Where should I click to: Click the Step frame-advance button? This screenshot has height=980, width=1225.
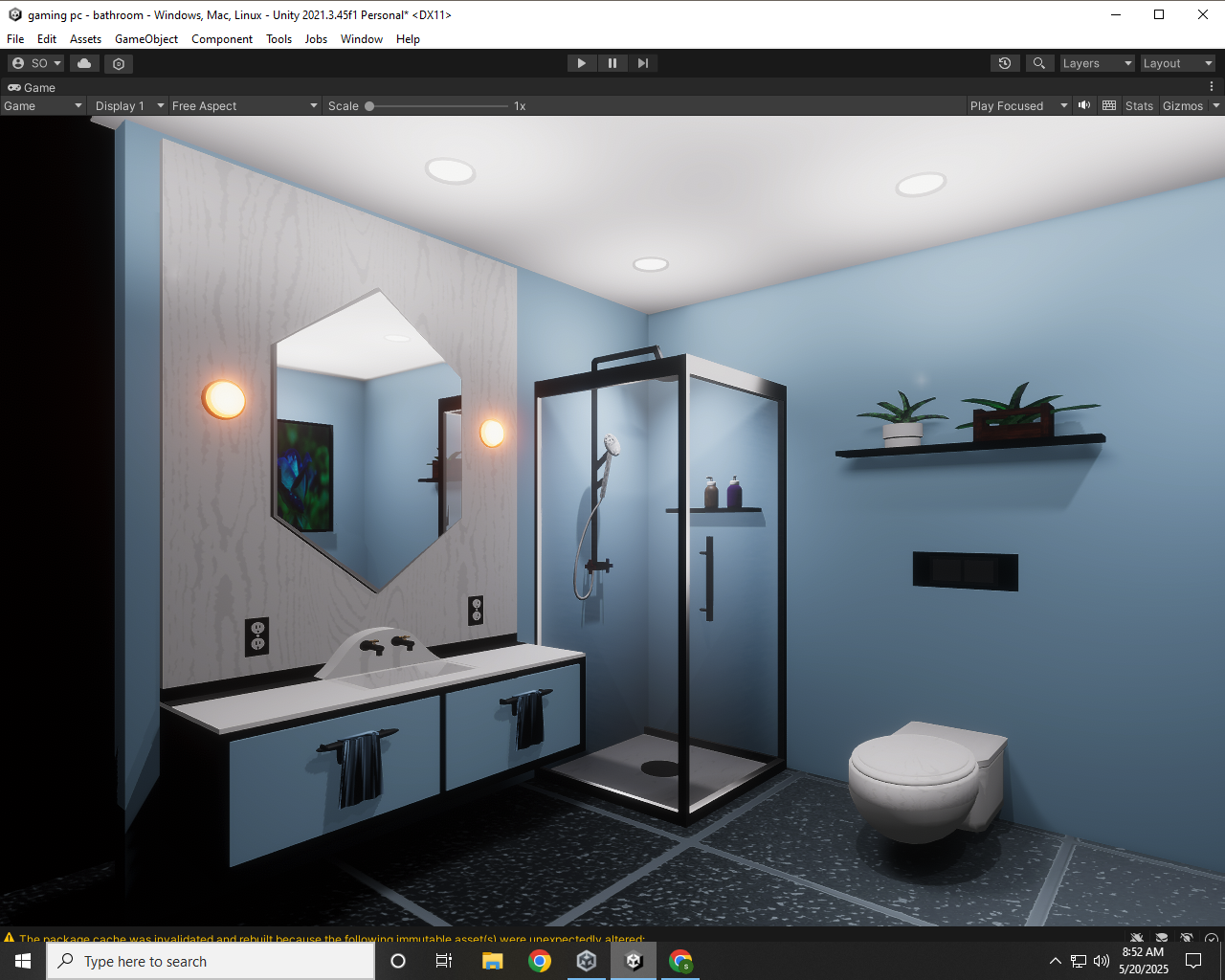[x=643, y=62]
